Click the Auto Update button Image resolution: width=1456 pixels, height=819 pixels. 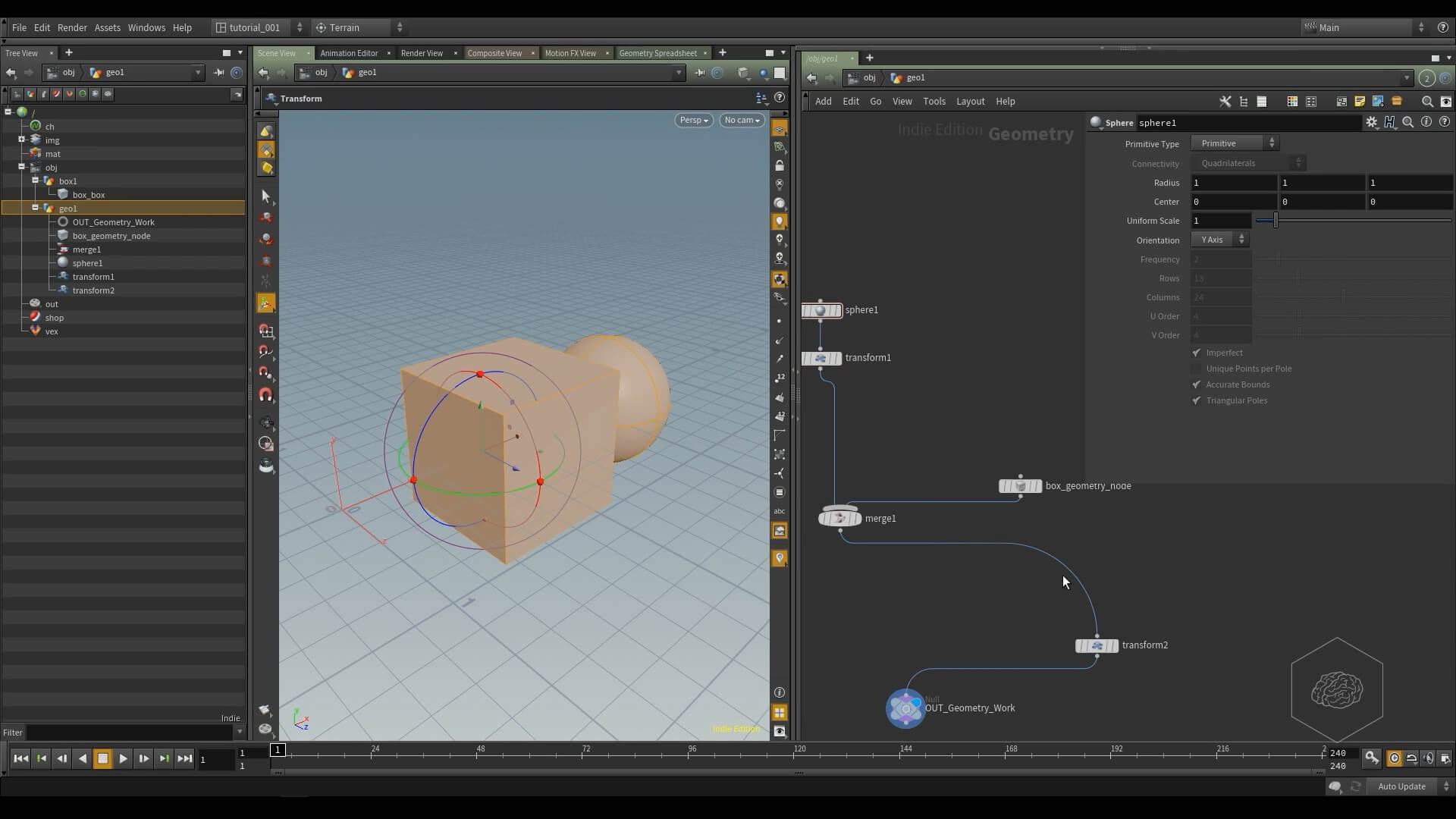pos(1401,786)
